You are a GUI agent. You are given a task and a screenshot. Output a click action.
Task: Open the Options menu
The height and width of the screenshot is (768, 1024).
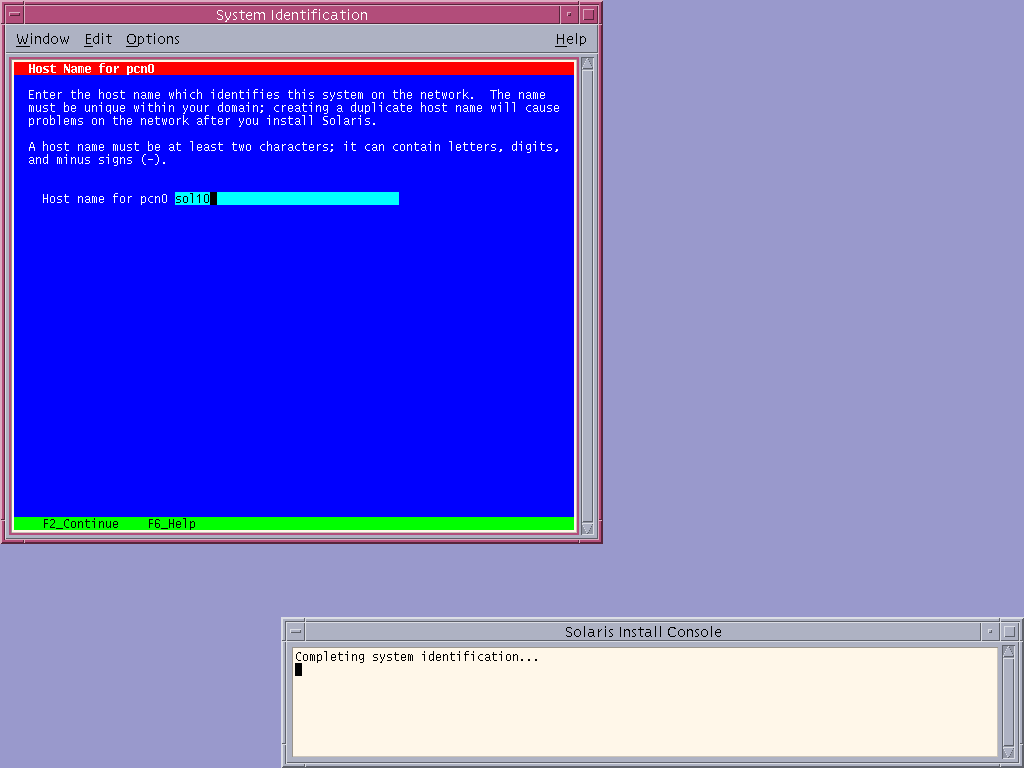coord(153,39)
